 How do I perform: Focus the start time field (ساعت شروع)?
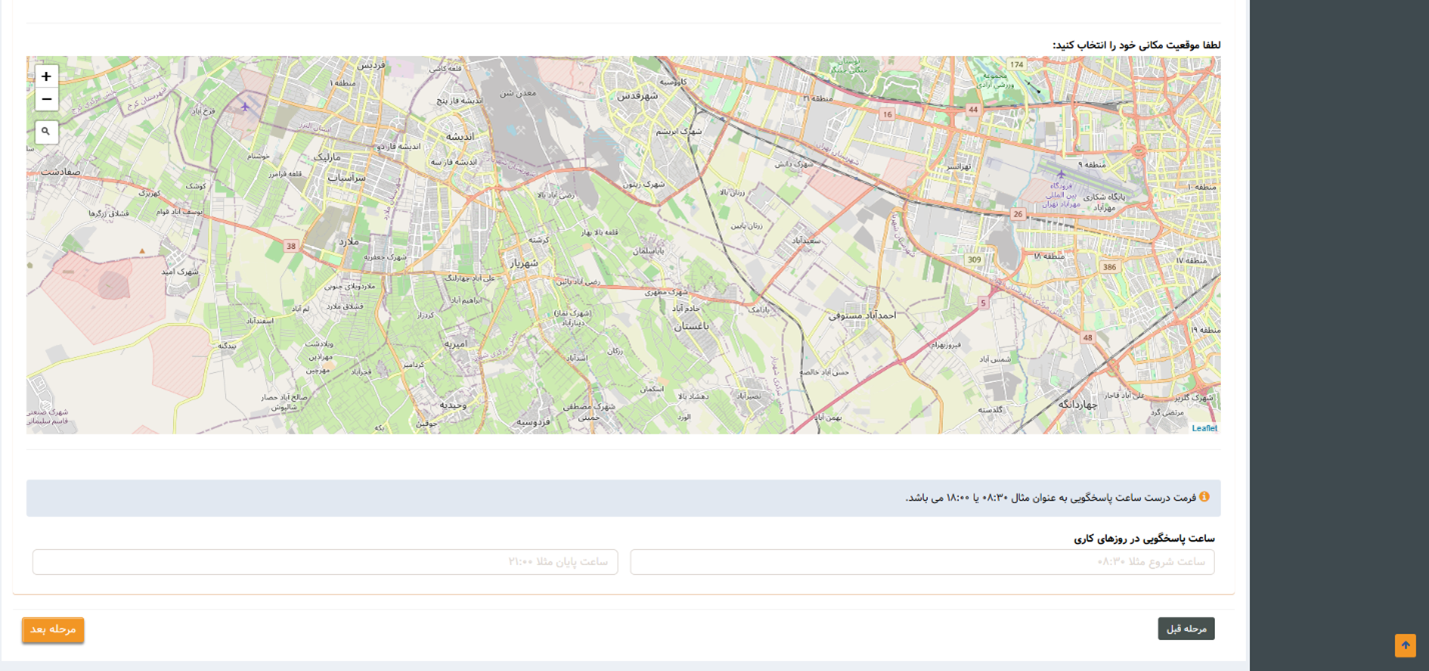pyautogui.click(x=922, y=562)
